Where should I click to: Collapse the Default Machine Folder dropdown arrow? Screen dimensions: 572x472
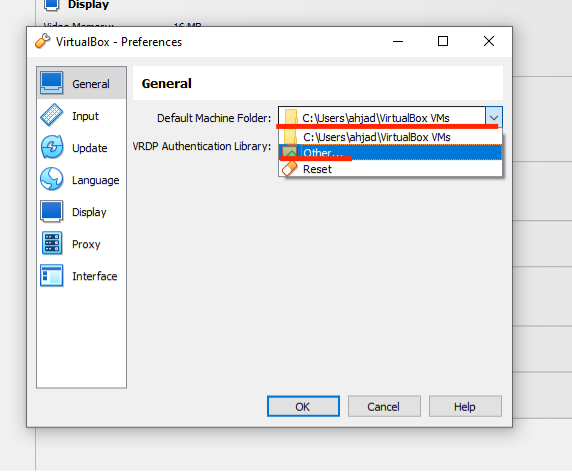(x=494, y=117)
